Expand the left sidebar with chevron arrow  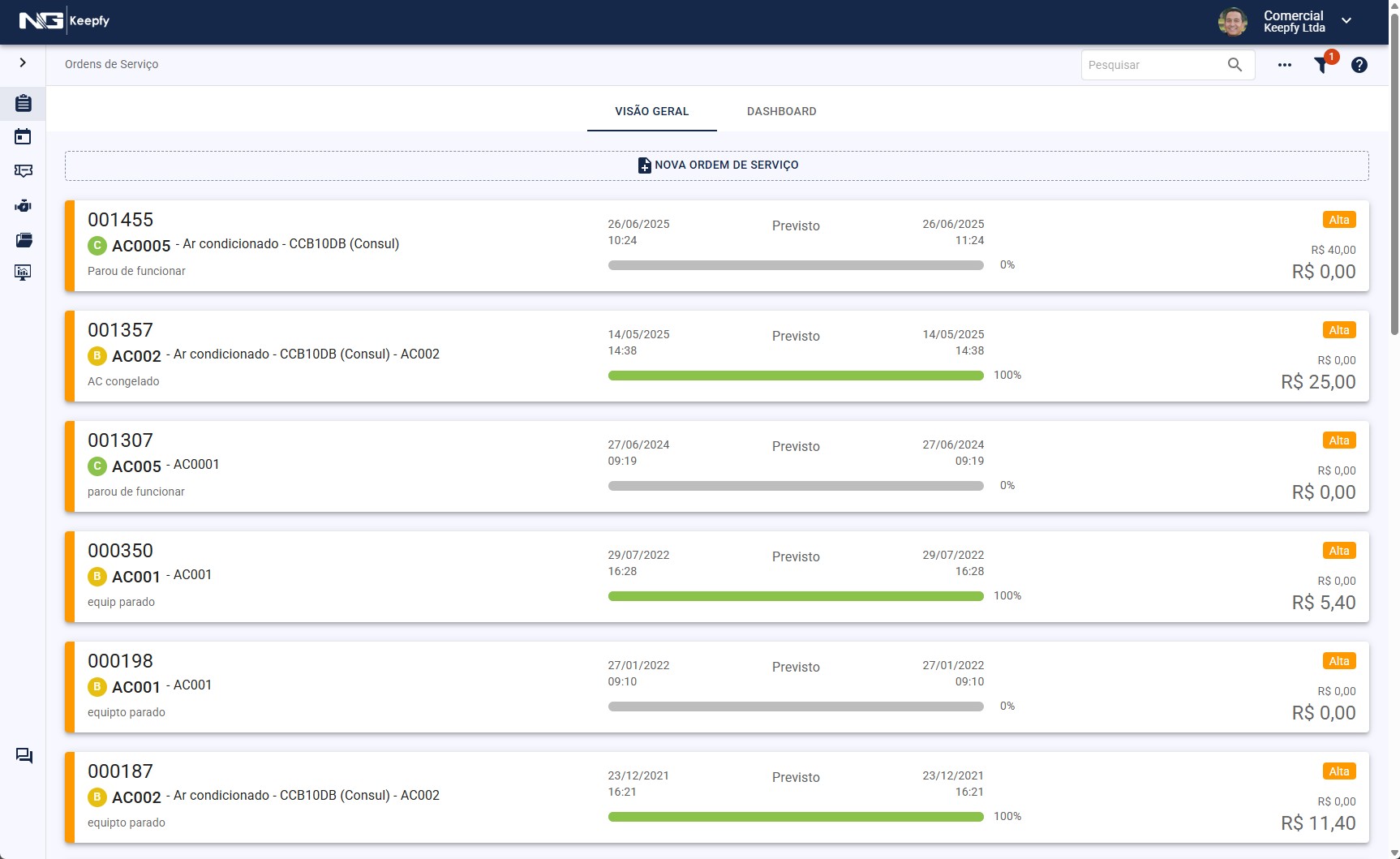click(23, 62)
